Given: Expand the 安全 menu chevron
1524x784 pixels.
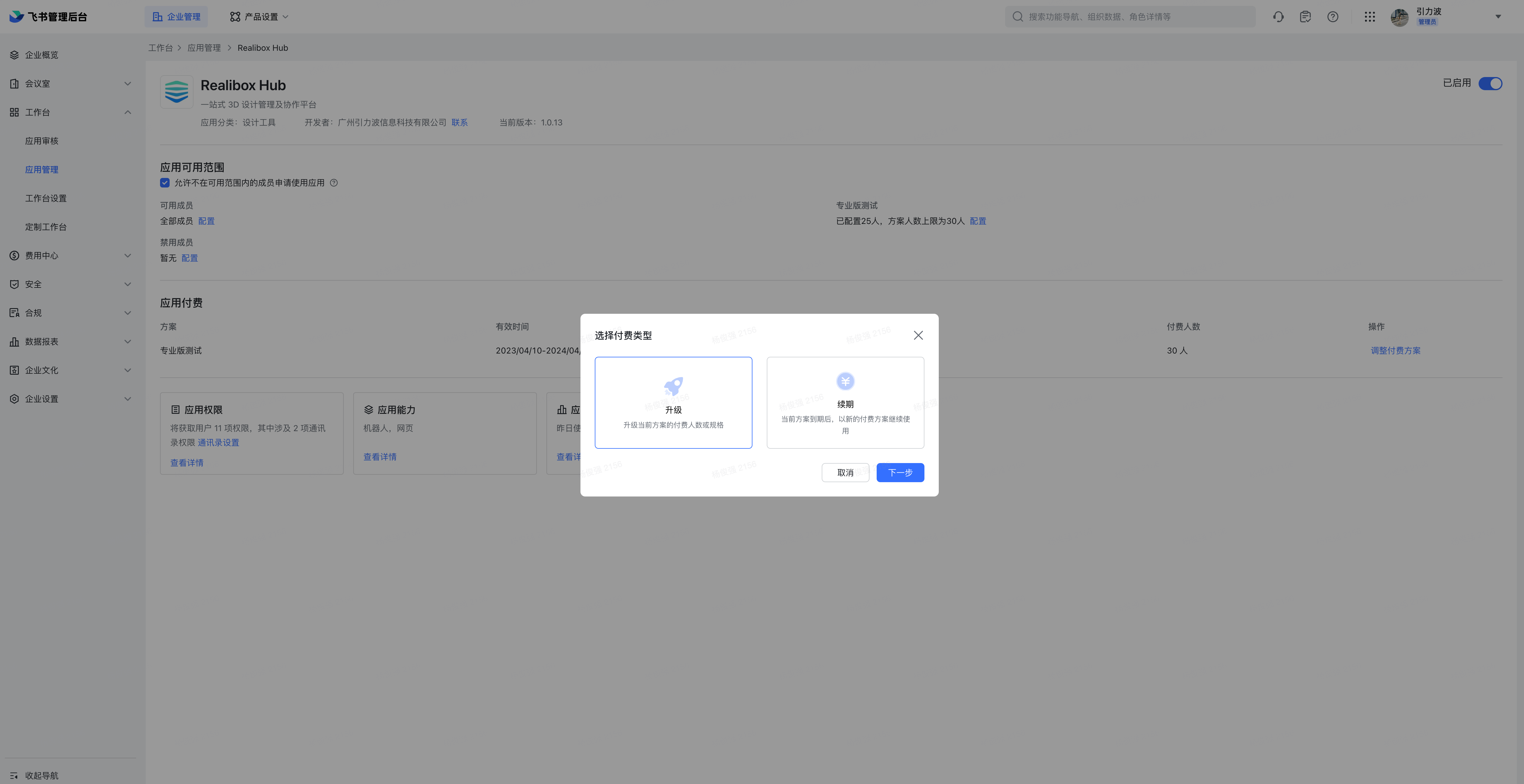Looking at the screenshot, I should (127, 284).
